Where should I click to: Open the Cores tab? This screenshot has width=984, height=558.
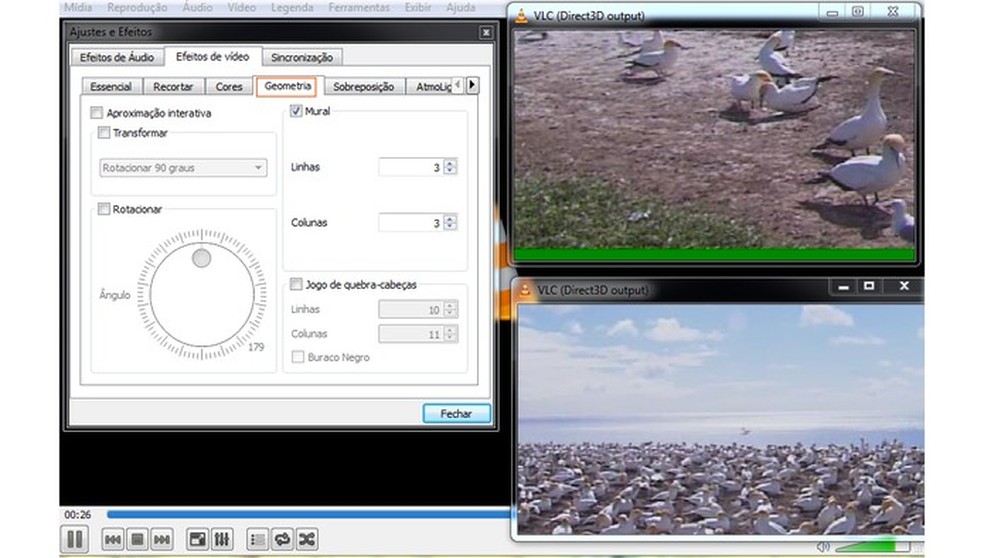click(x=229, y=87)
